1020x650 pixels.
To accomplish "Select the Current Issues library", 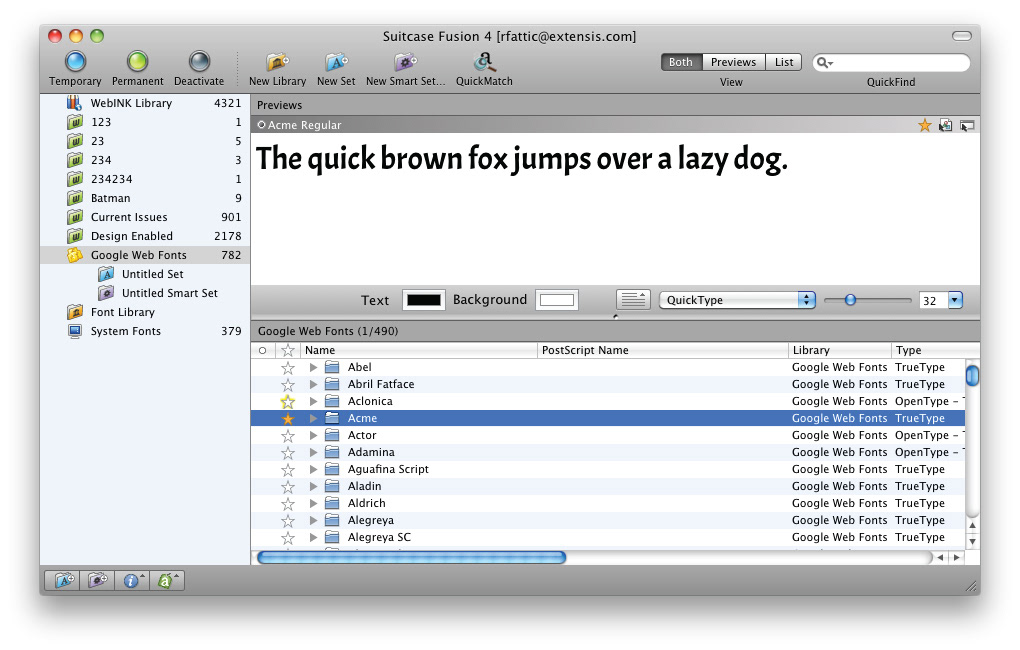I will click(145, 217).
